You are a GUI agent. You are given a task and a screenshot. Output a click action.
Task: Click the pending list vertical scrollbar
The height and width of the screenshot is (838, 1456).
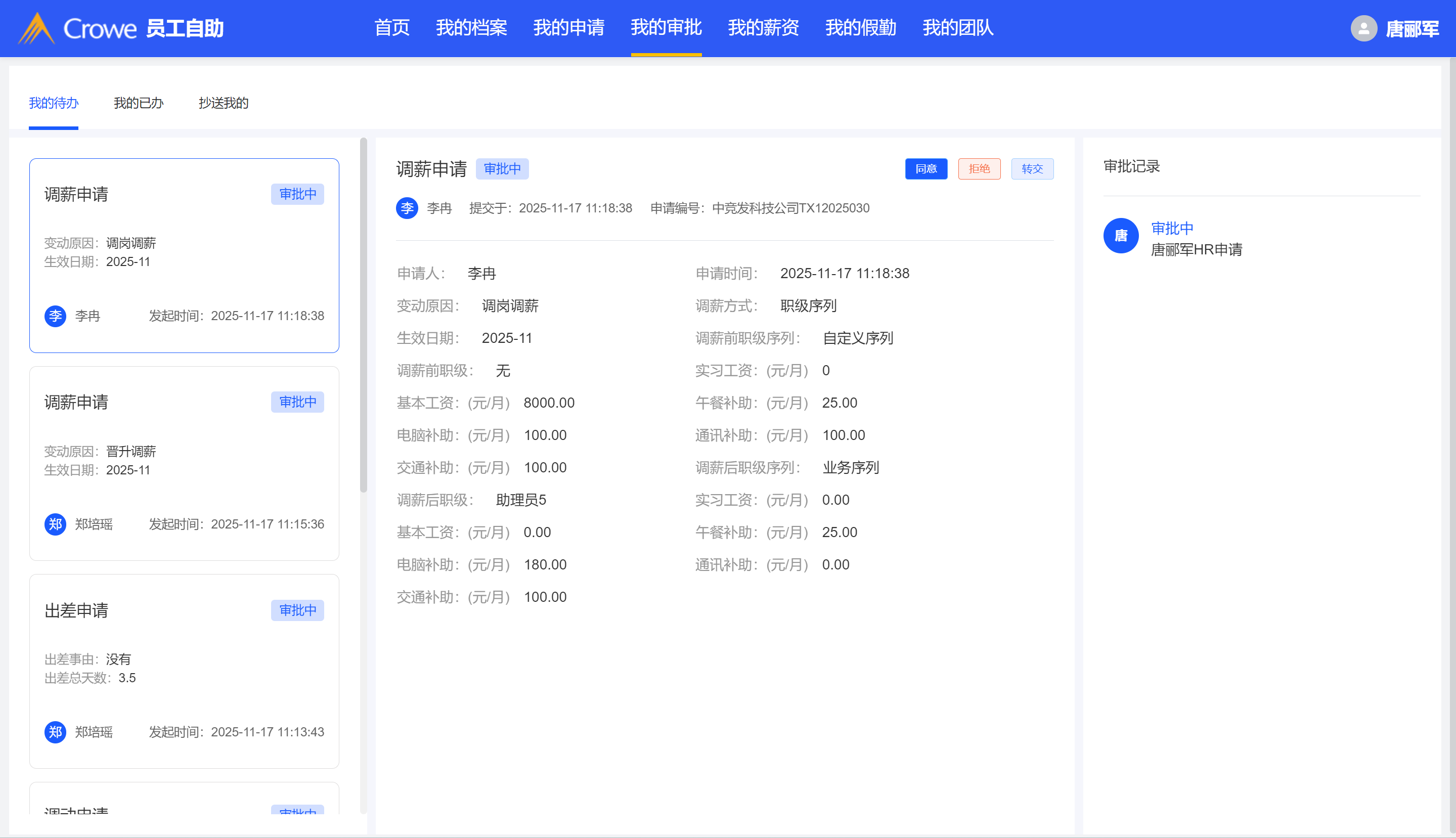coord(363,315)
